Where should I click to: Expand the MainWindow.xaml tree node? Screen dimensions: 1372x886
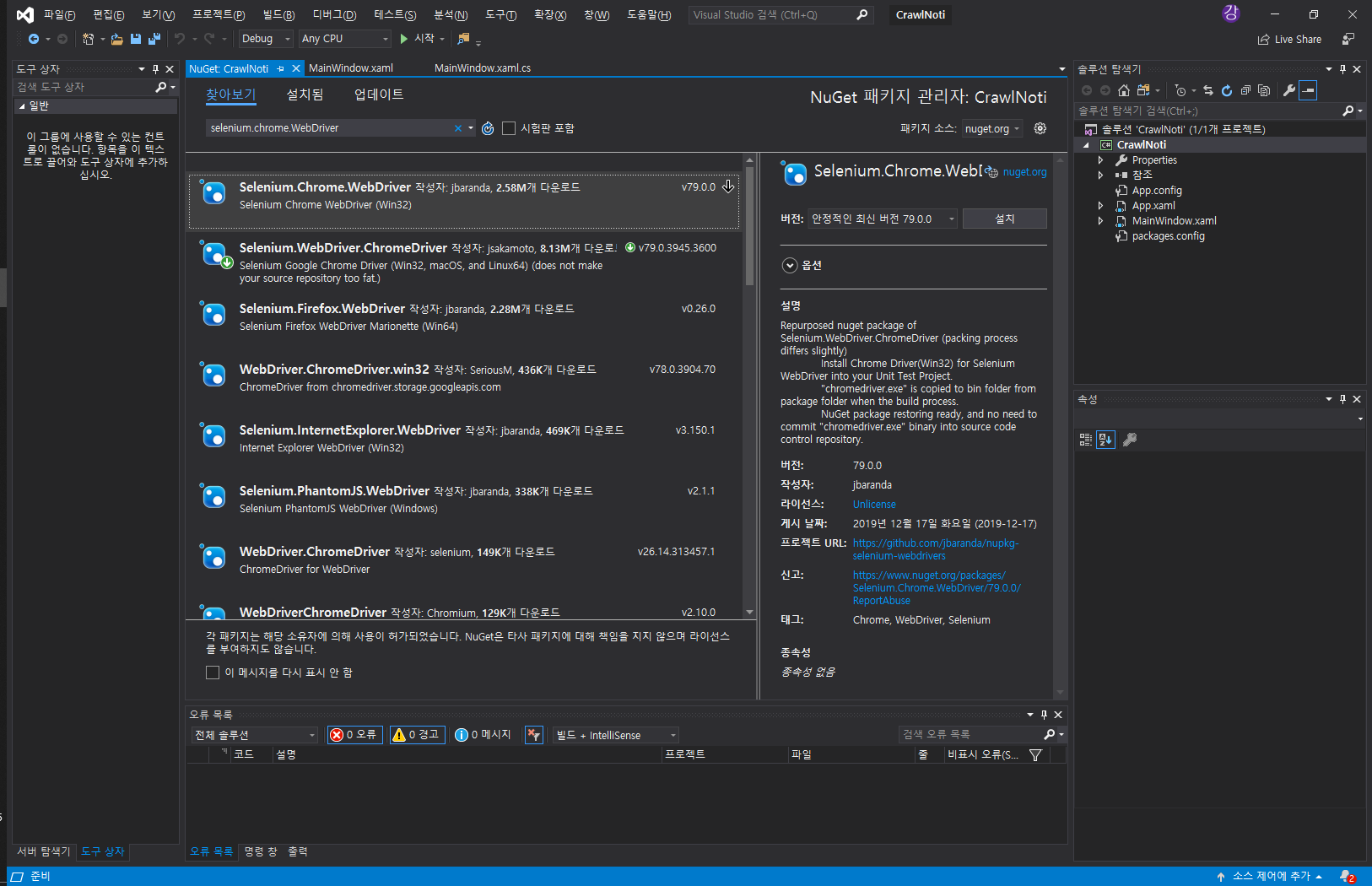click(x=1100, y=221)
